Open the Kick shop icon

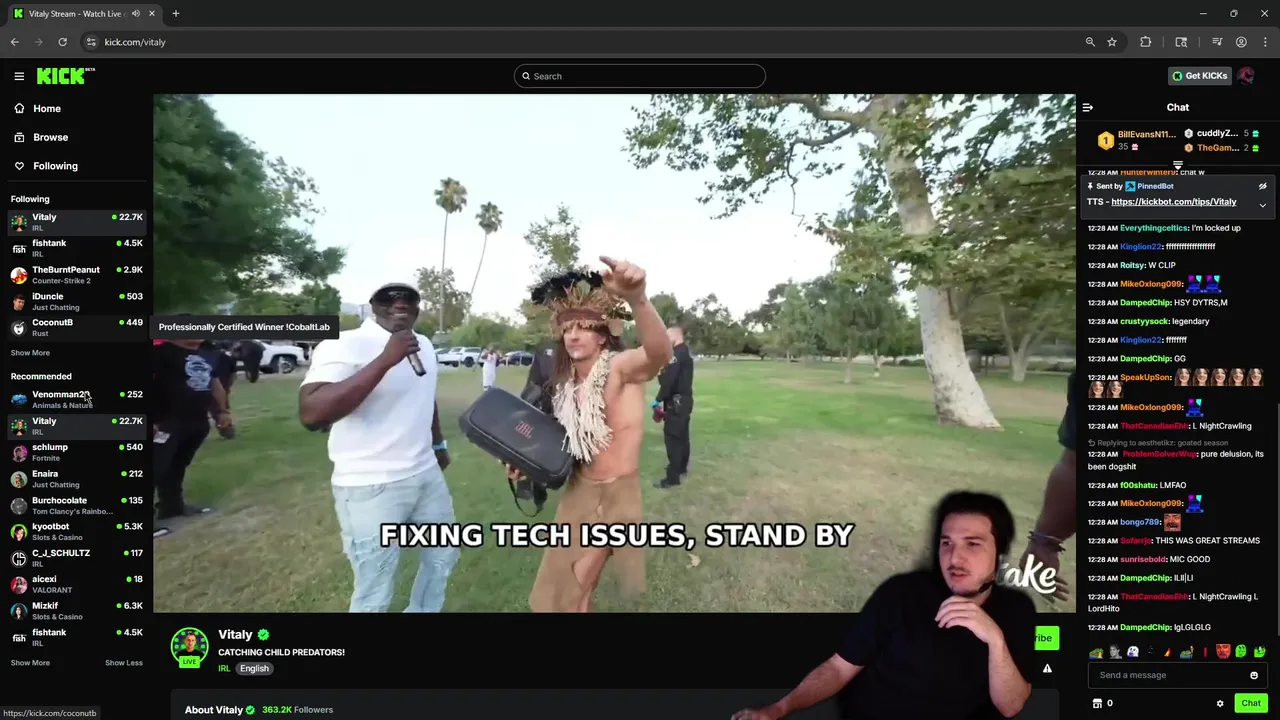point(1097,703)
